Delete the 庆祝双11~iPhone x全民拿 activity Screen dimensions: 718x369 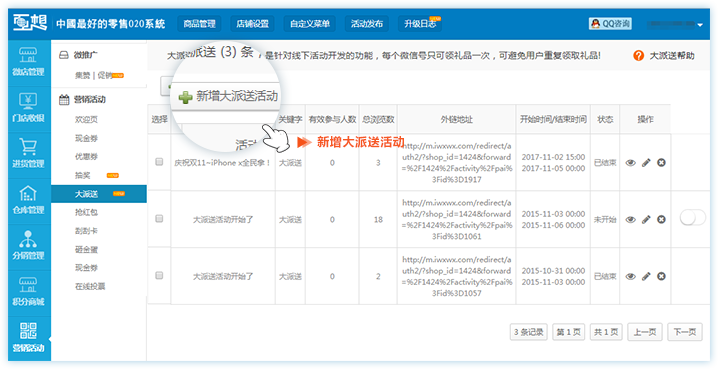[x=661, y=163]
